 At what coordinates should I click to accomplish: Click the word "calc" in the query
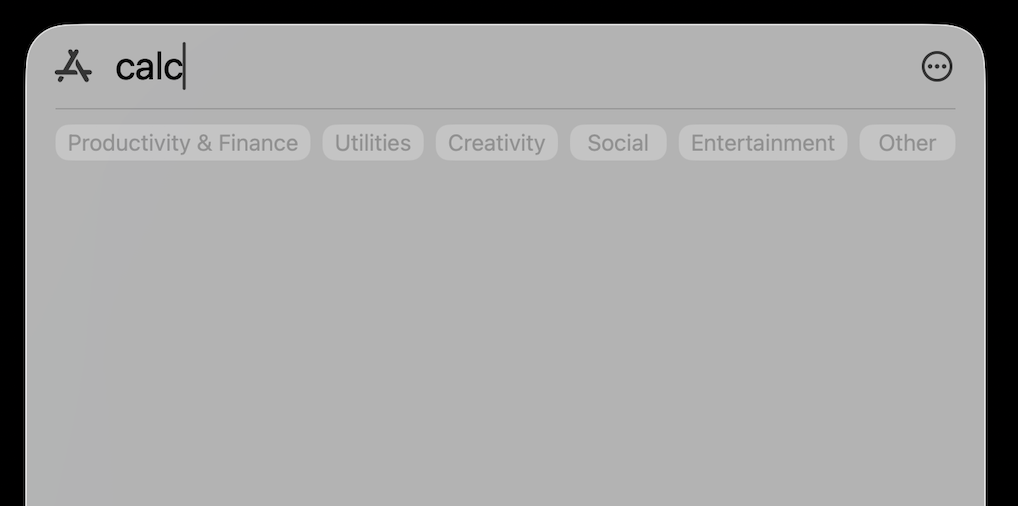point(149,68)
